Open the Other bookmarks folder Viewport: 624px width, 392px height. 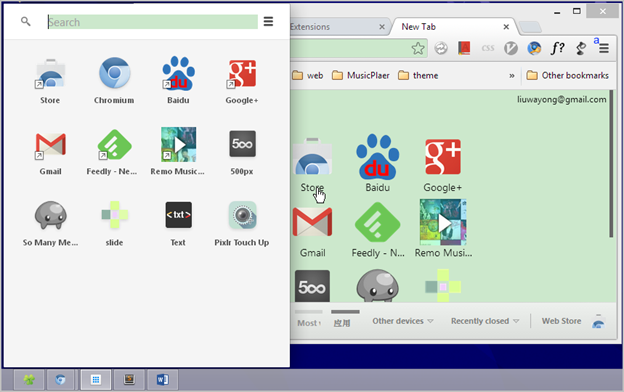567,76
